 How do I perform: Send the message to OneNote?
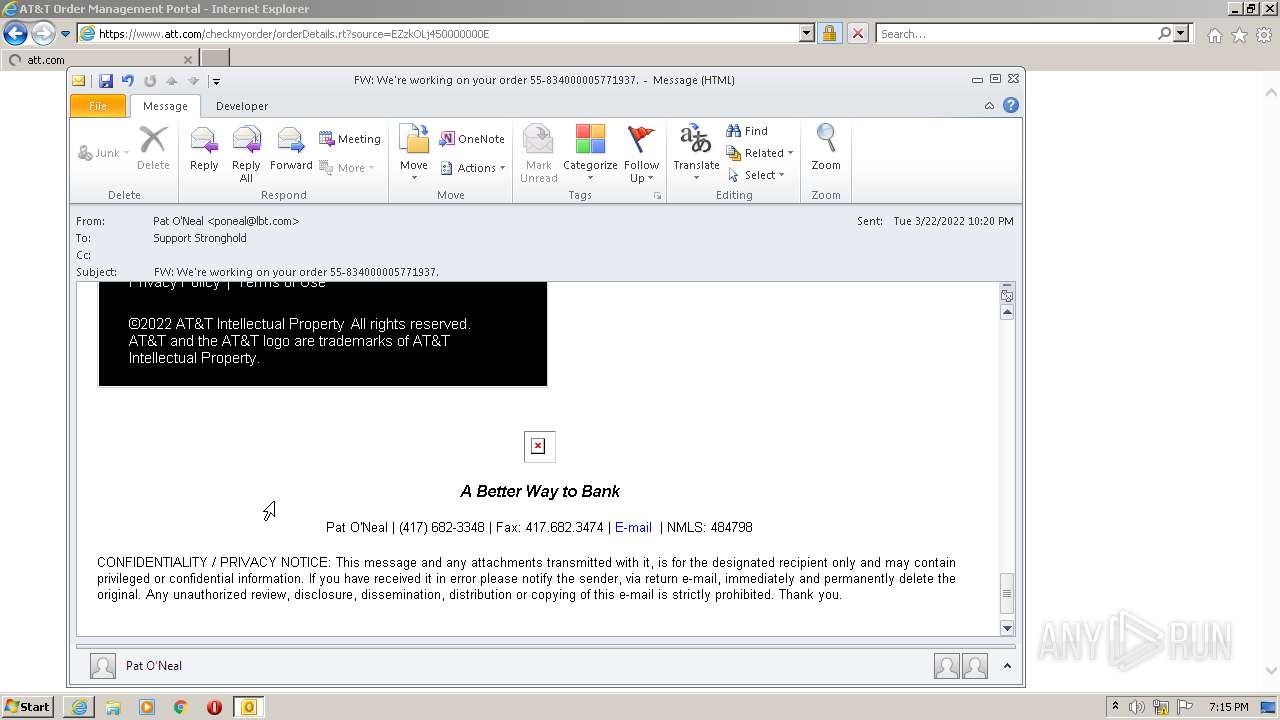tap(472, 139)
